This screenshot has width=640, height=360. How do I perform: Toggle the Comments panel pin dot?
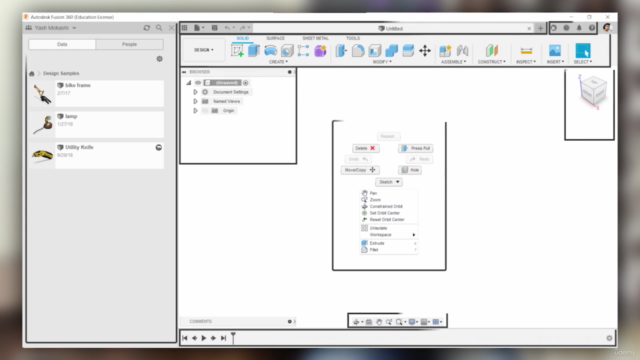290,322
